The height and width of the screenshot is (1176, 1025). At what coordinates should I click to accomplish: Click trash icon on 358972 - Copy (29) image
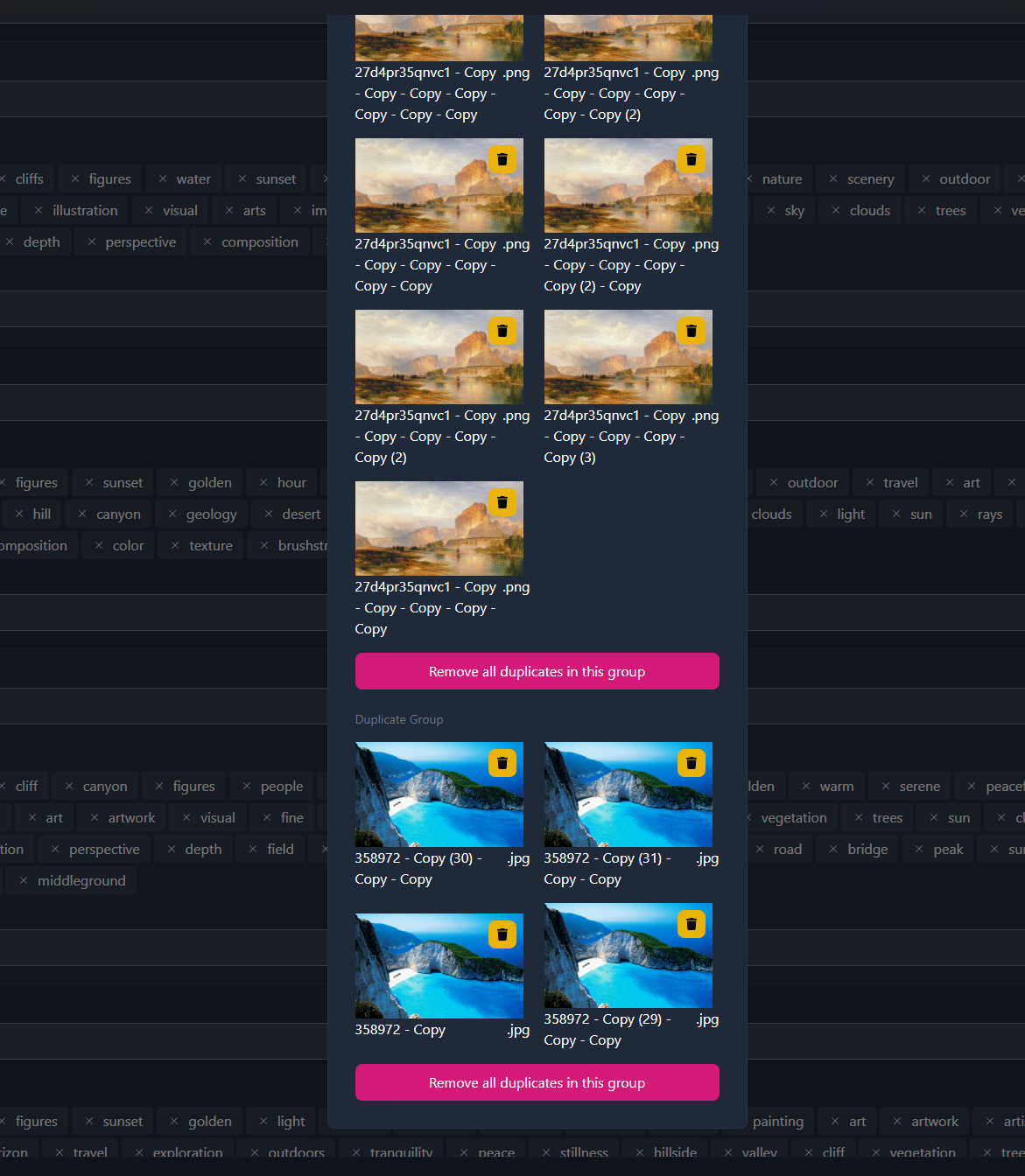pyautogui.click(x=692, y=924)
